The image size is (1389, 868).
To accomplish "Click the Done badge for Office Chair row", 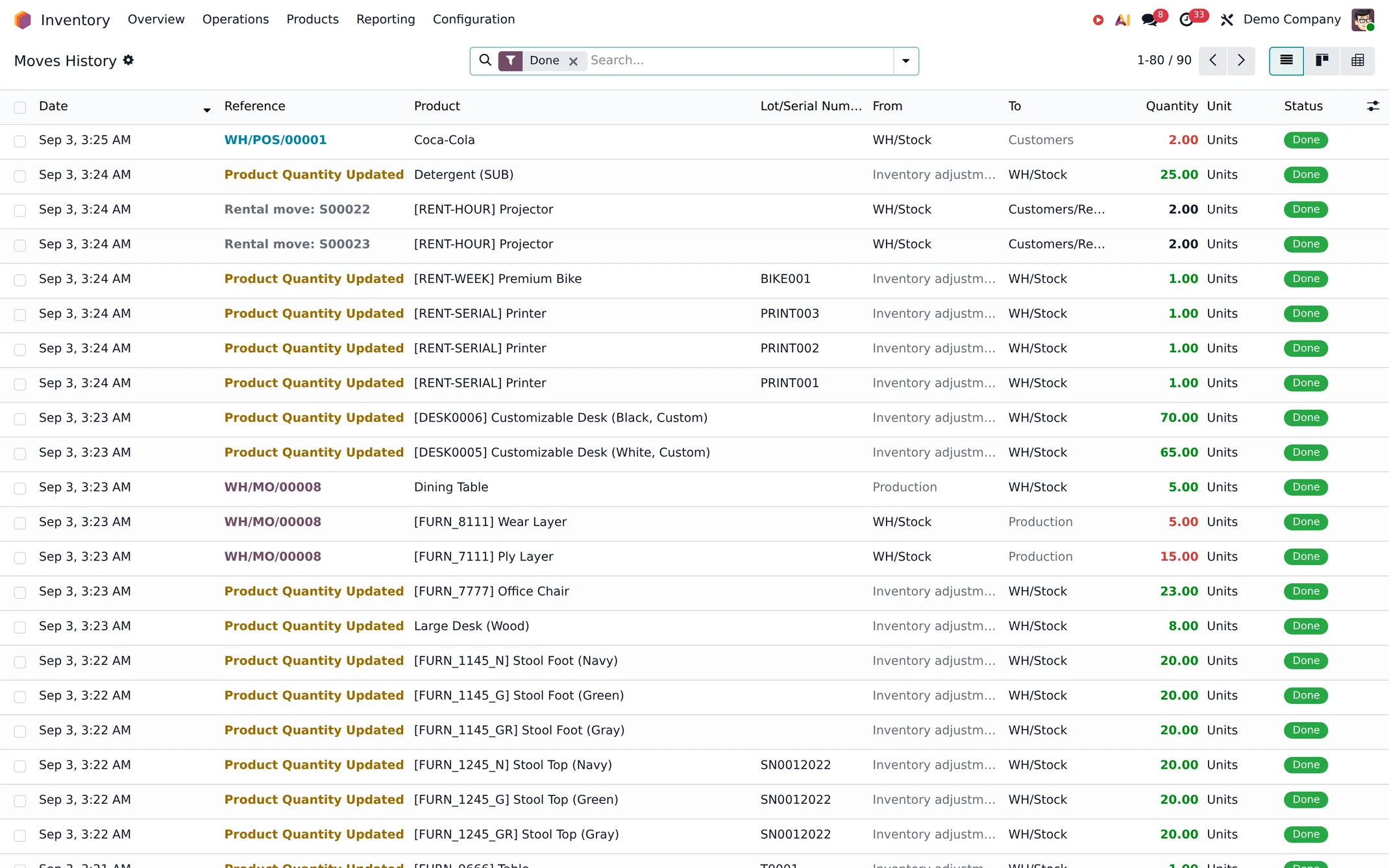I will [x=1305, y=592].
